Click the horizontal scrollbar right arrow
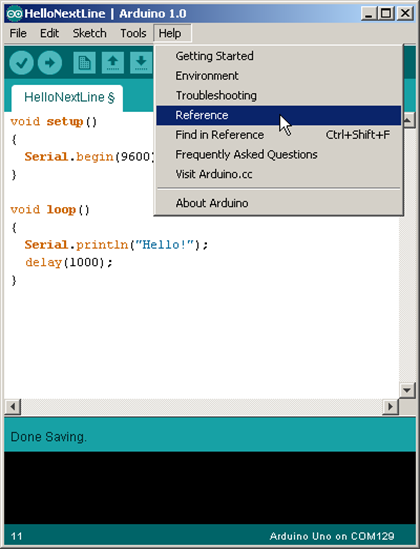This screenshot has height=549, width=420. pyautogui.click(x=390, y=407)
